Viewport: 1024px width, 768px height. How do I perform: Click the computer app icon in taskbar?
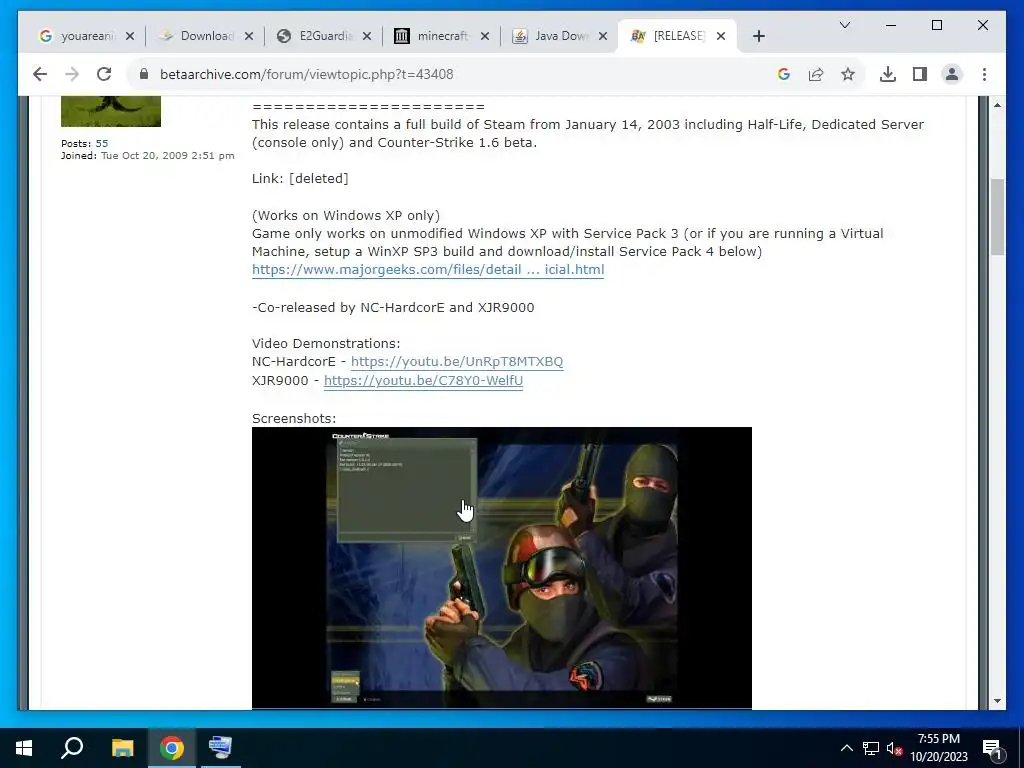click(x=220, y=748)
